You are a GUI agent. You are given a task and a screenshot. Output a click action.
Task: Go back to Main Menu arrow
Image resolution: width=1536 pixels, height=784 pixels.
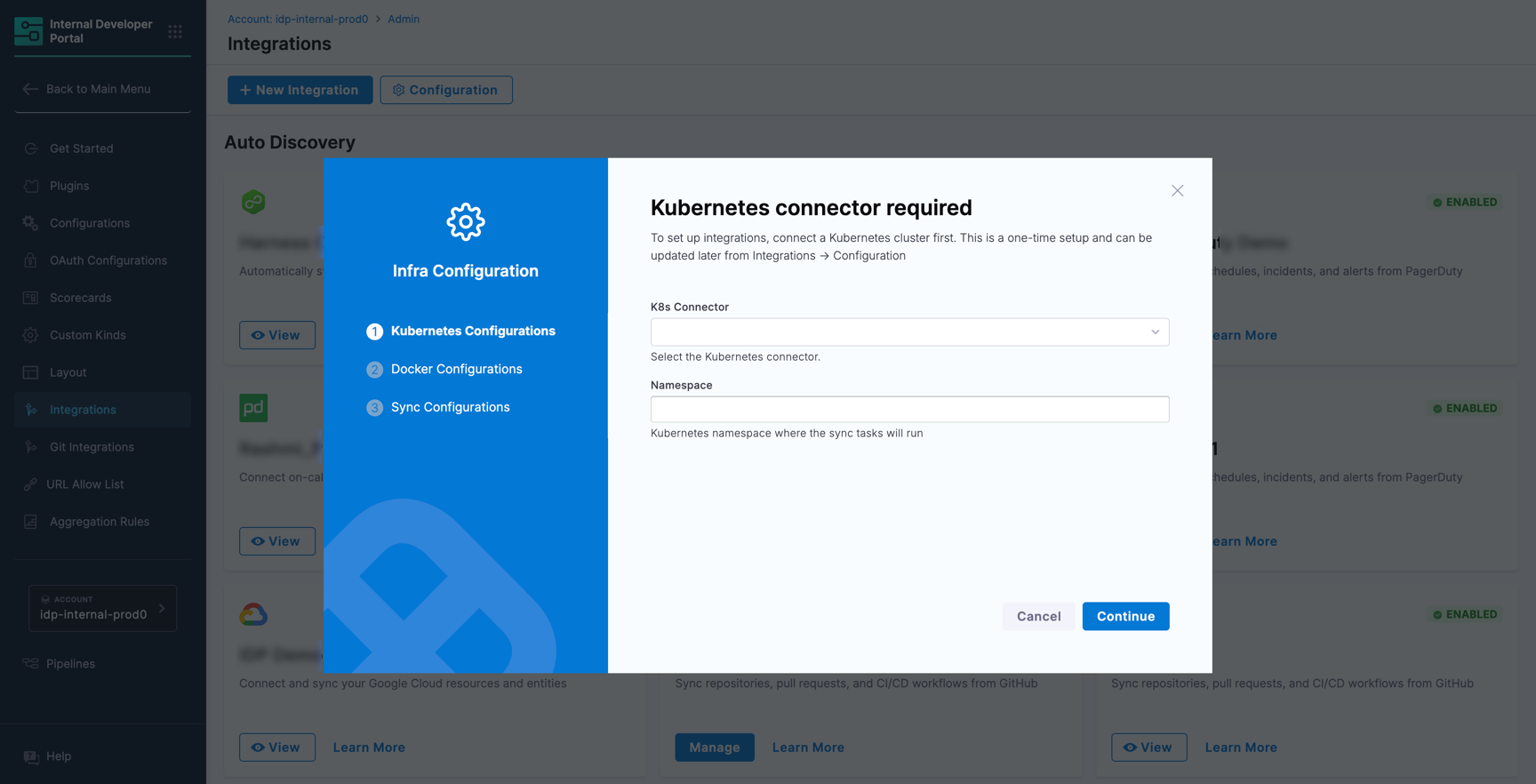pos(30,89)
